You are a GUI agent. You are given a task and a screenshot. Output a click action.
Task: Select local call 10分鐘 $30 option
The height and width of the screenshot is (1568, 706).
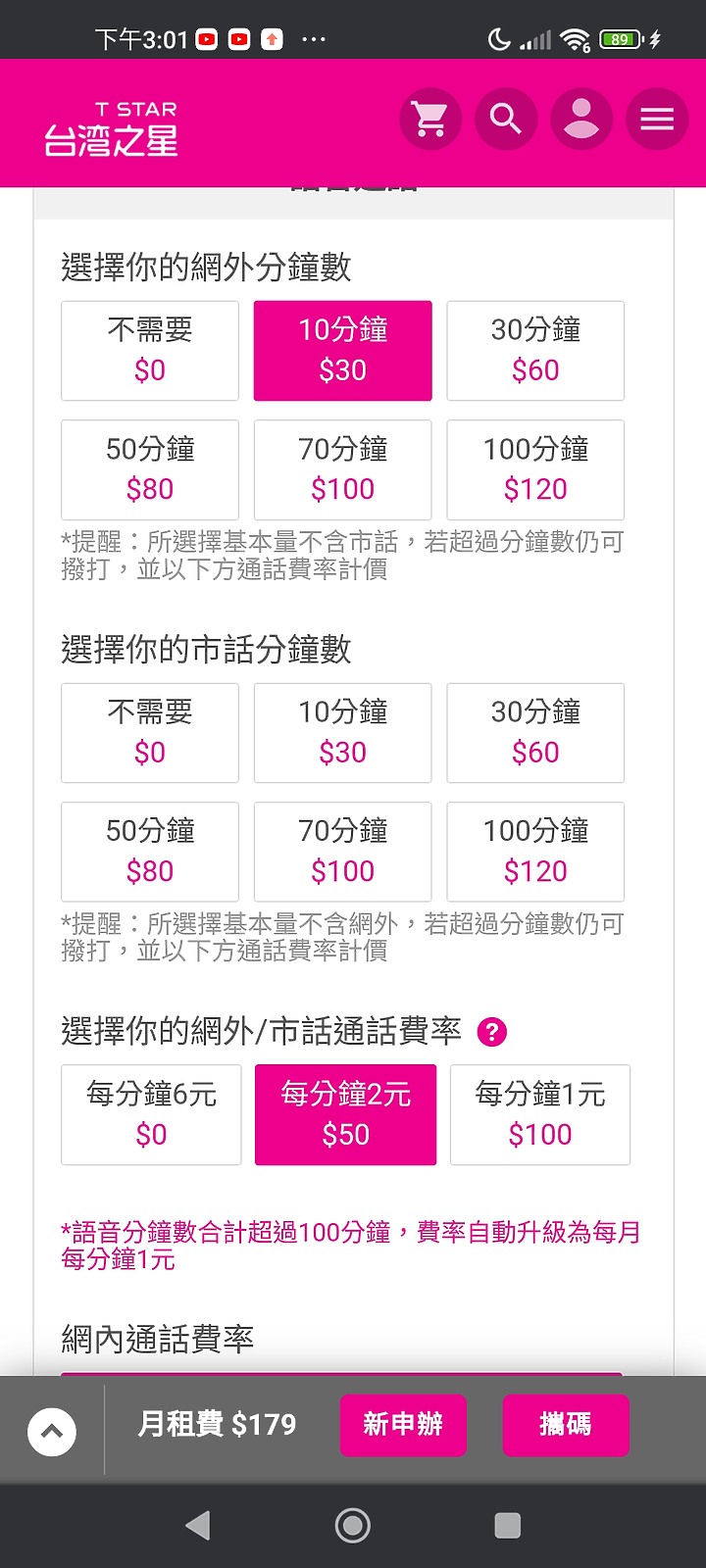pyautogui.click(x=342, y=733)
